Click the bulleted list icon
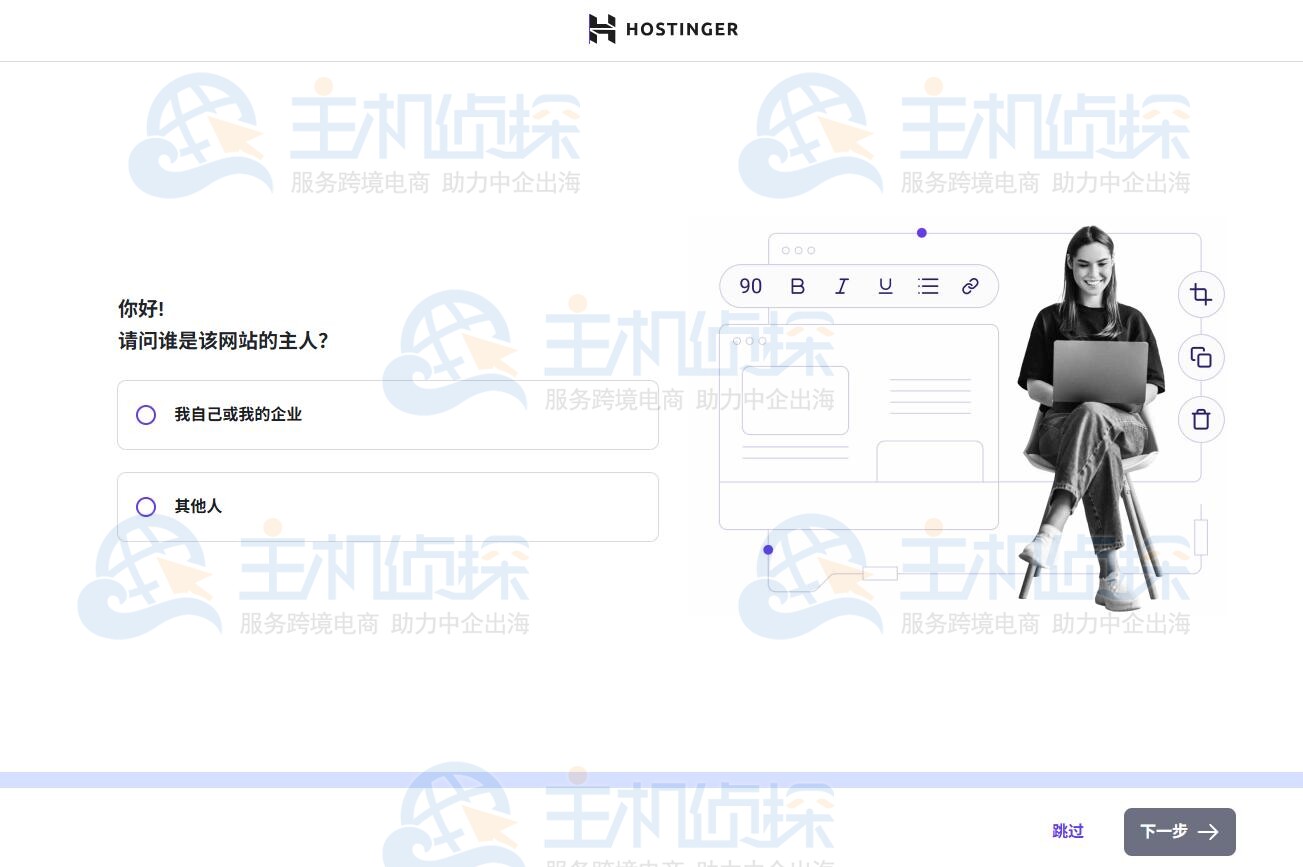1303x867 pixels. (928, 286)
